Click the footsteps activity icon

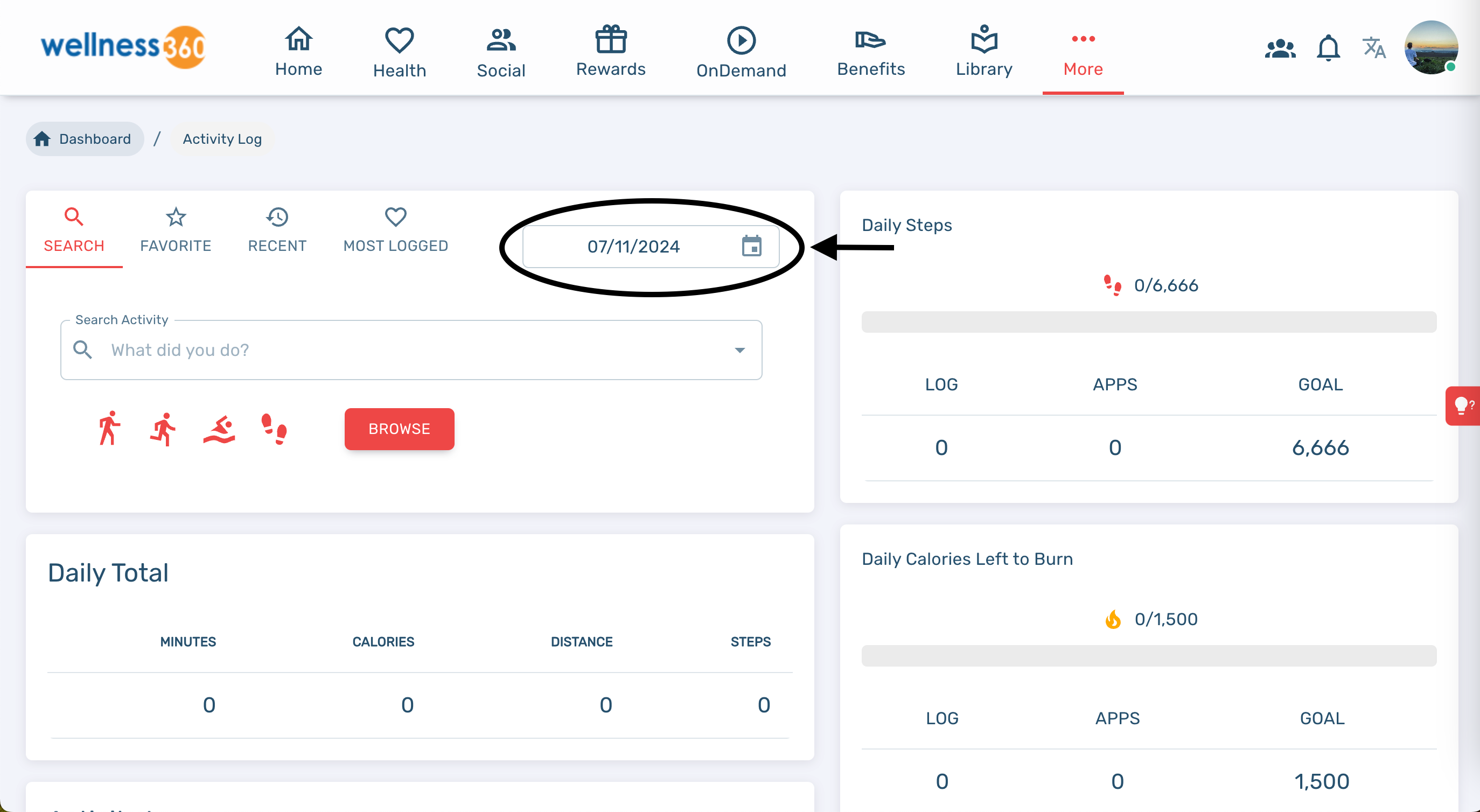[x=274, y=429]
